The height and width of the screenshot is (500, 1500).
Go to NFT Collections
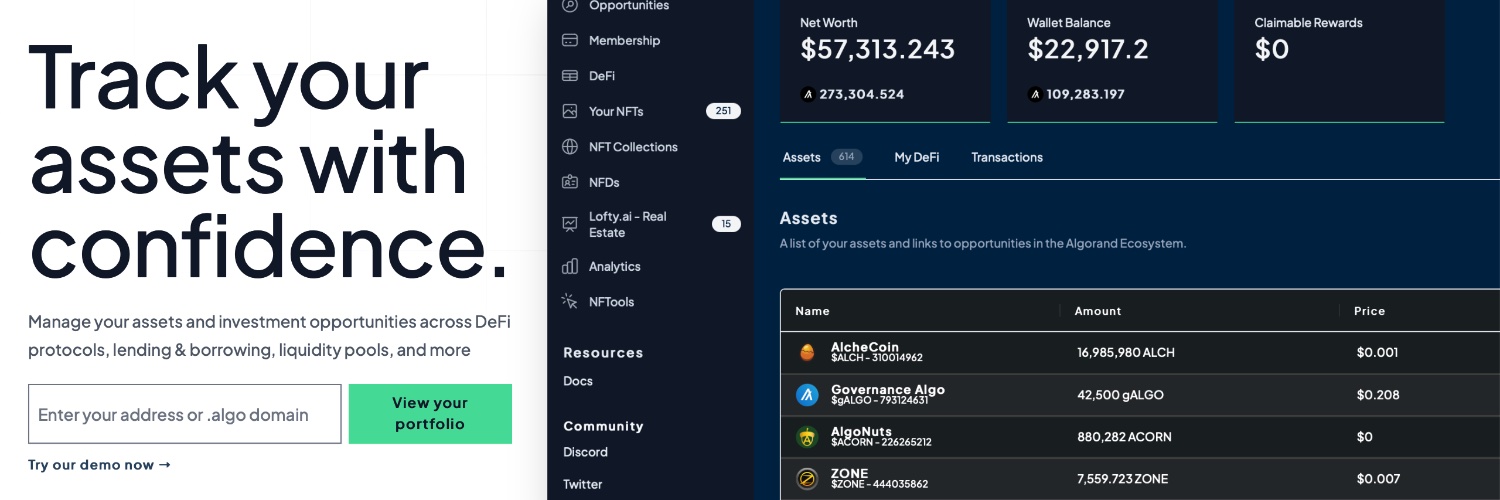[633, 147]
